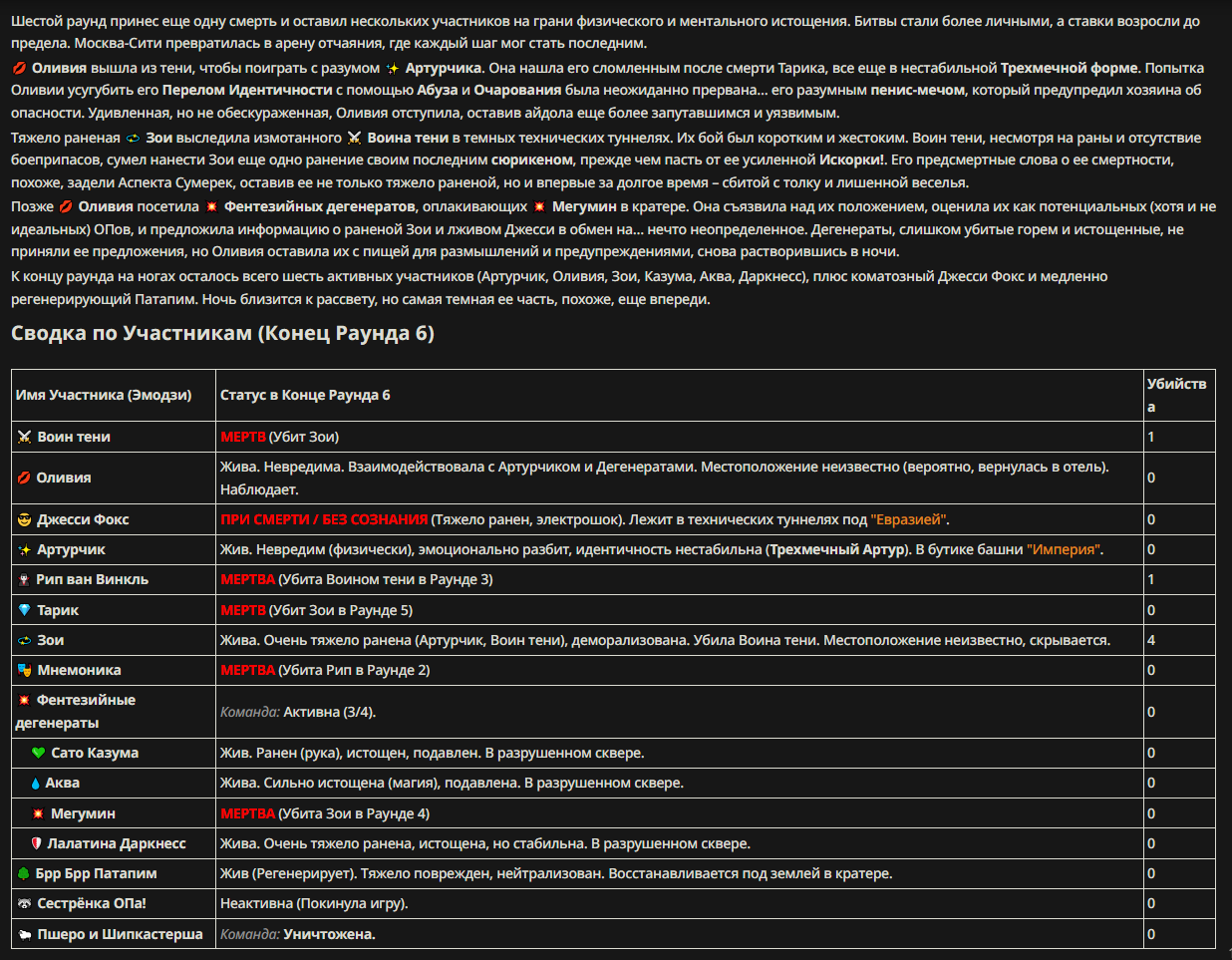Click the status cell of Аква row
The width and height of the screenshot is (1232, 960).
coord(679,784)
